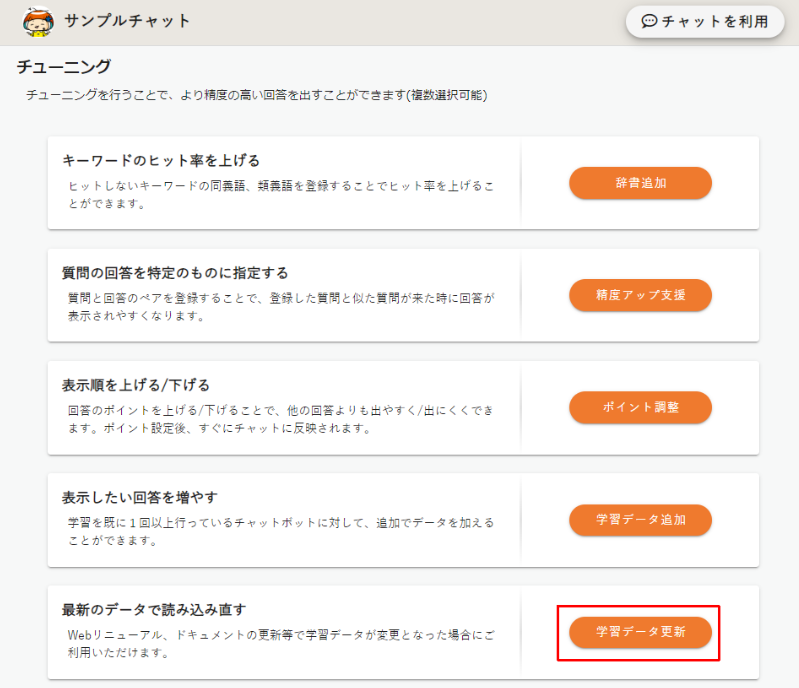Screen dimensions: 799x688
Task: Select the 表示したい回答を増やす card title
Action: click(140, 497)
